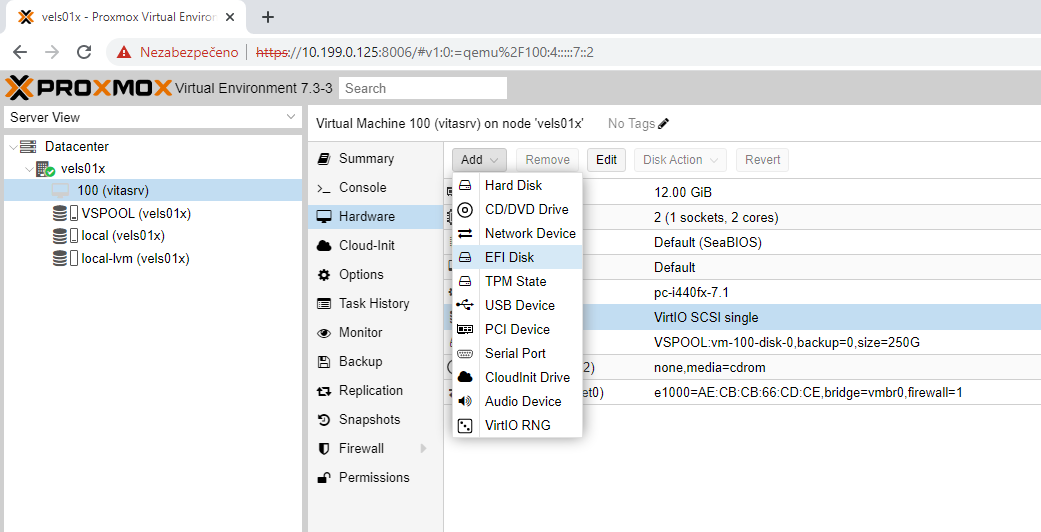Click the Proxmox logo
This screenshot has height=532, width=1041.
88,88
